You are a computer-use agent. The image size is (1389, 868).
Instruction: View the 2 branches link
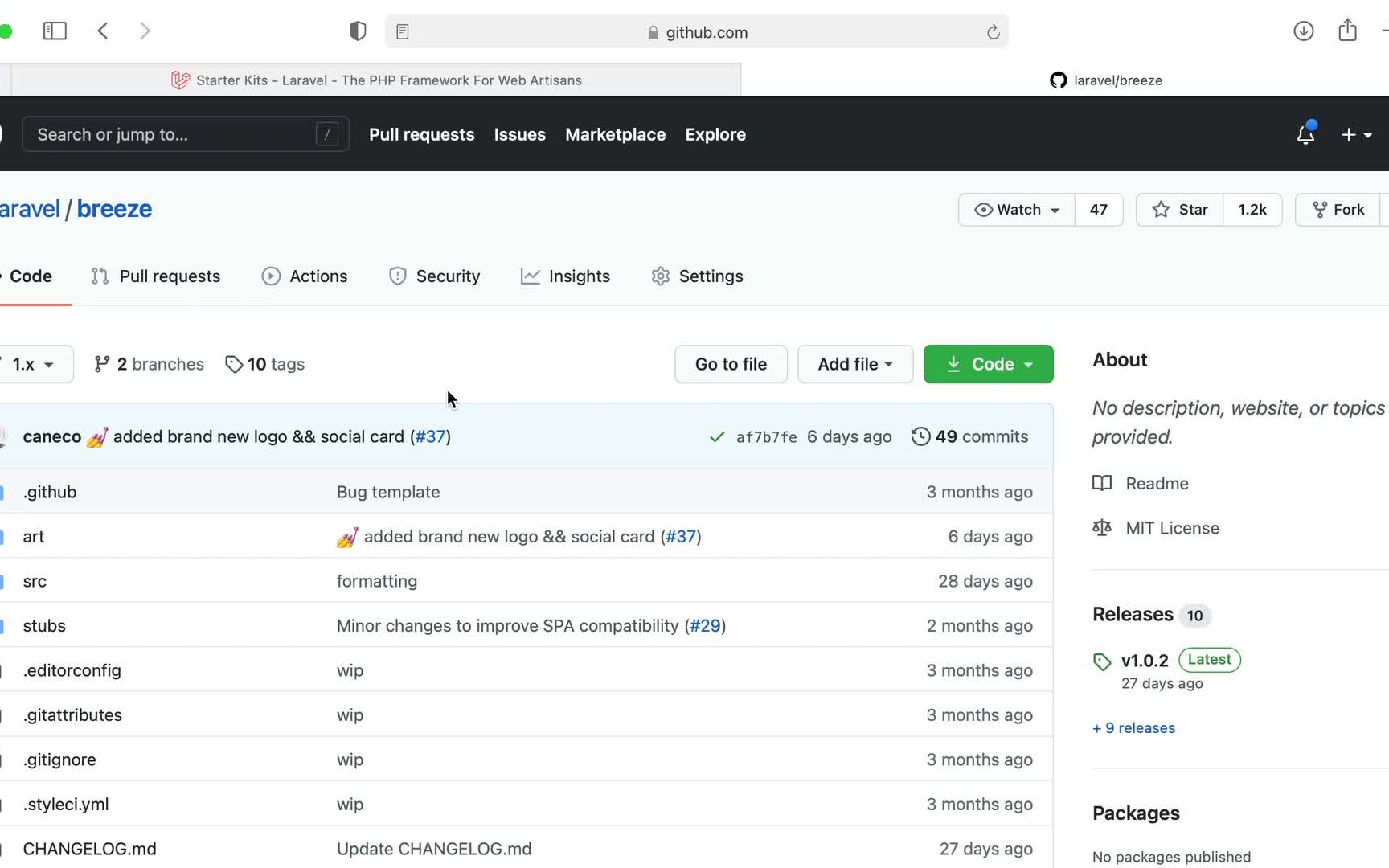[x=149, y=364]
